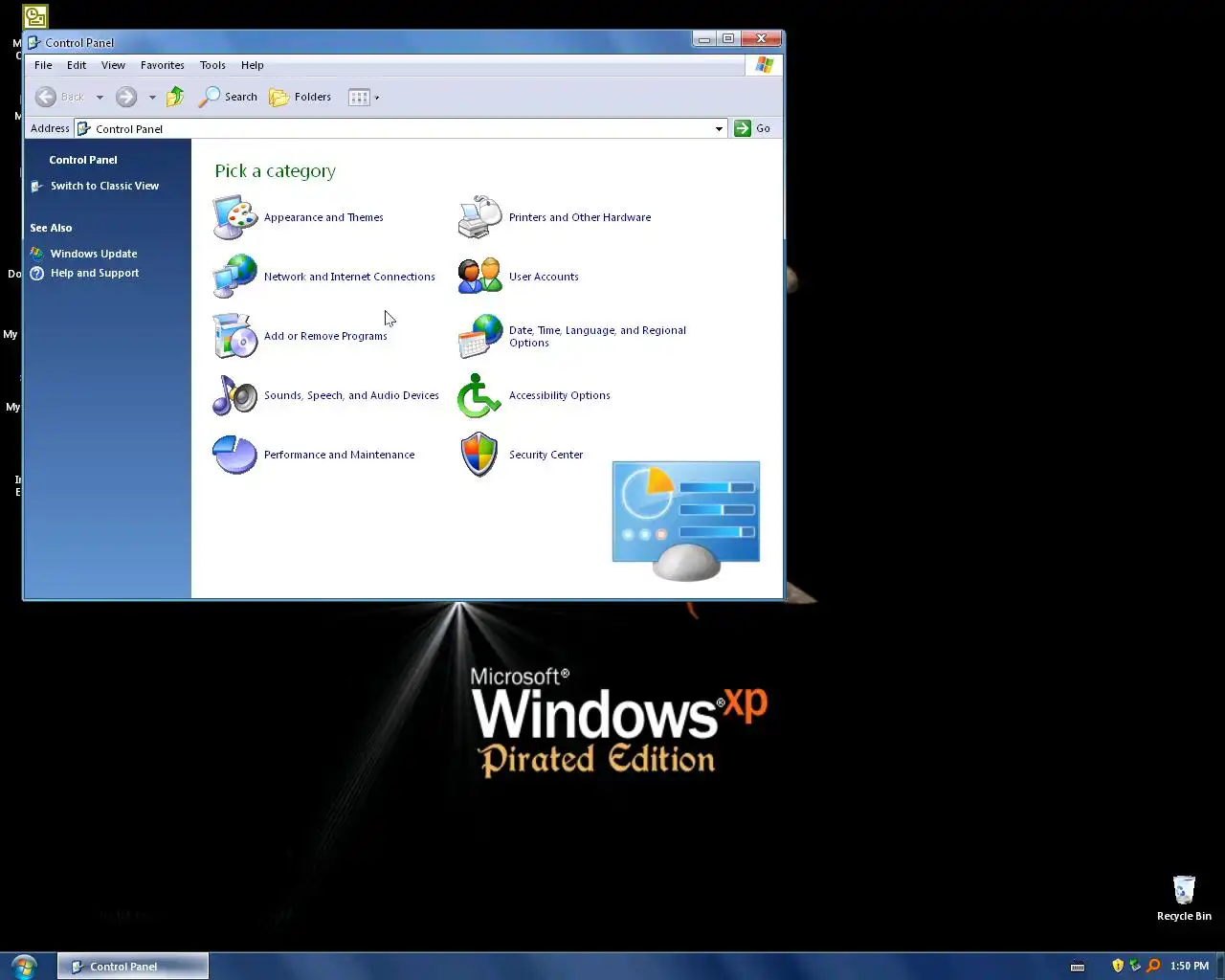1225x980 pixels.
Task: Open Sounds, Speech, and Audio Devices icon
Action: pyautogui.click(x=235, y=395)
